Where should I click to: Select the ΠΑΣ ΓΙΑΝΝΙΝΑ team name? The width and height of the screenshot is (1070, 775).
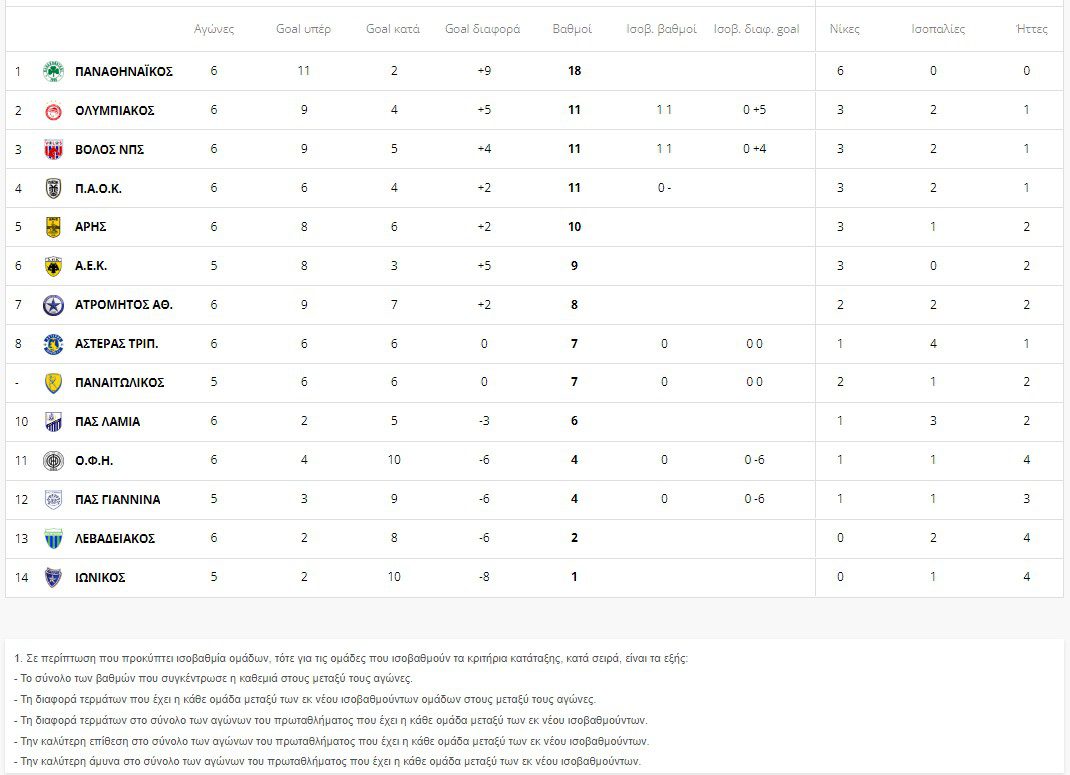(x=117, y=499)
